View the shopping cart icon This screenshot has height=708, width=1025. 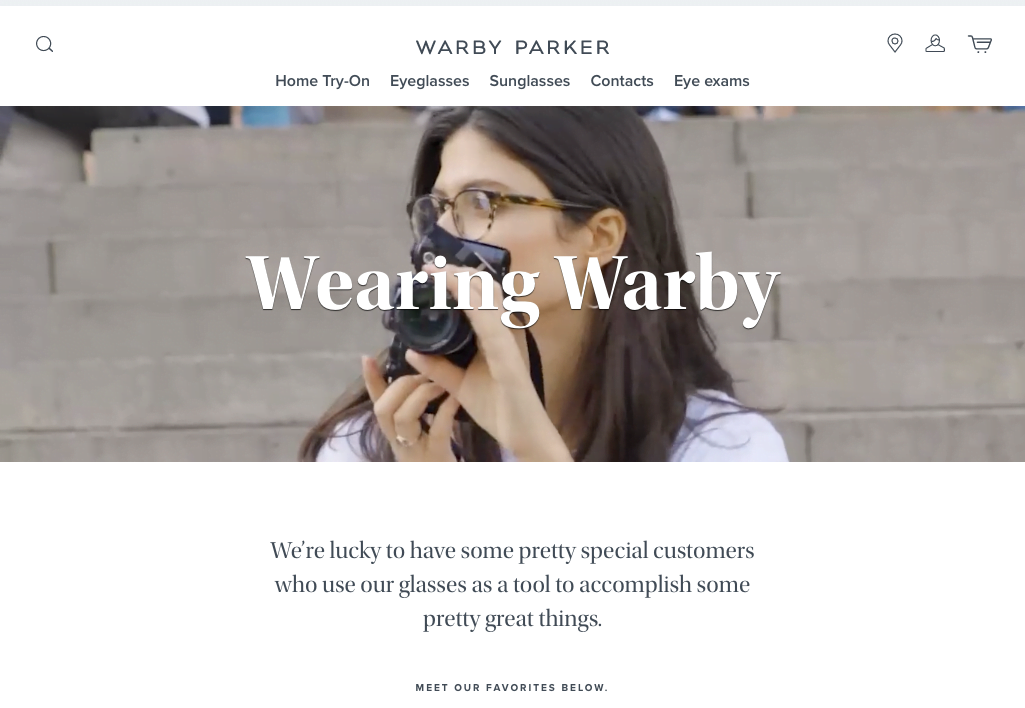point(980,44)
